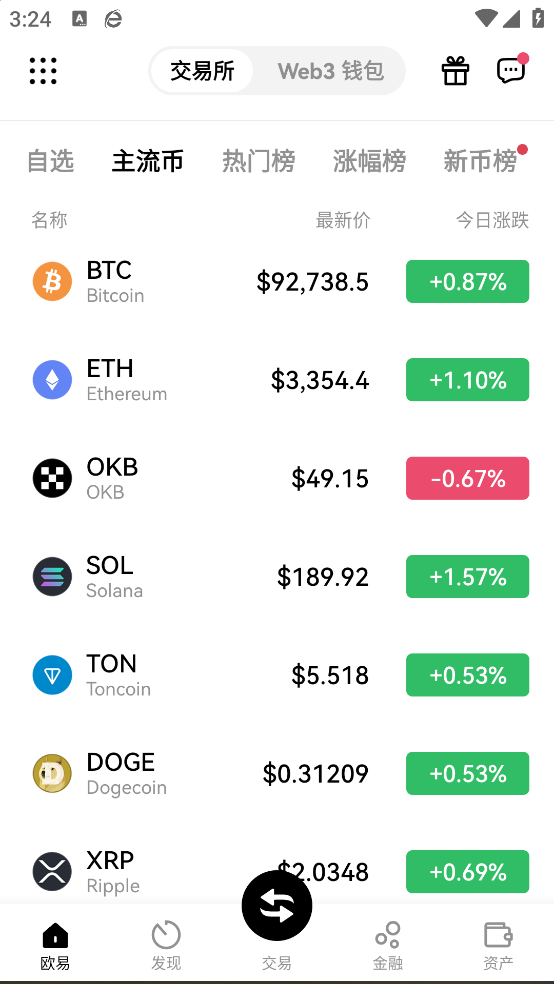Open the gift box rewards icon
554x984 pixels.
[455, 71]
